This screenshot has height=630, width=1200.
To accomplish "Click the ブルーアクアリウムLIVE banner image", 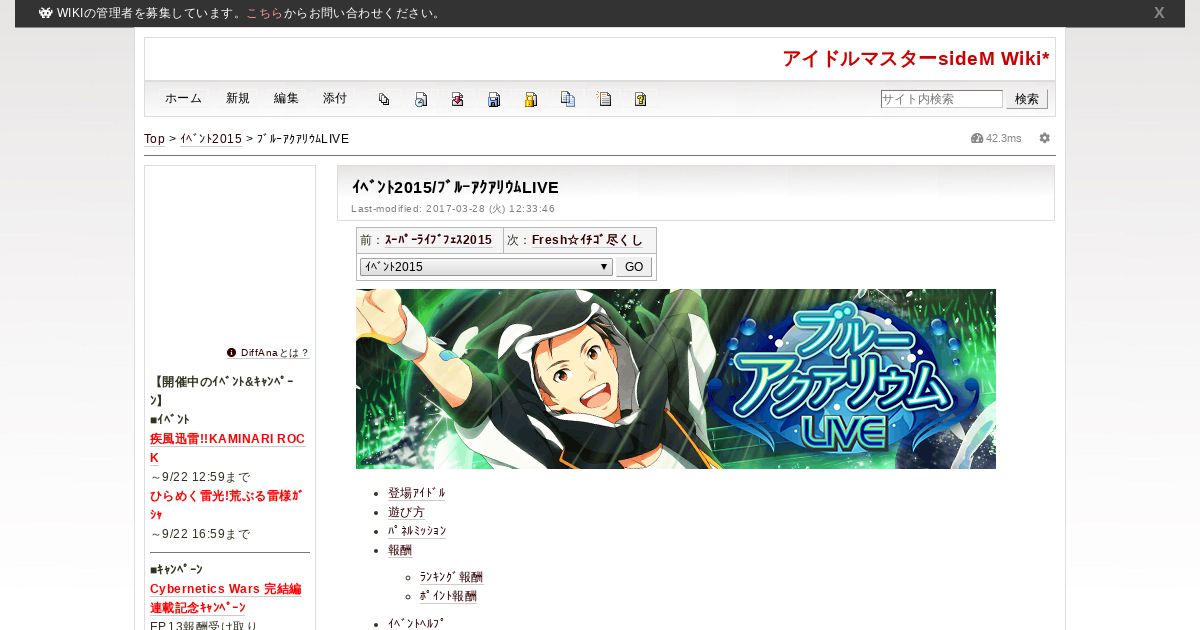I will [676, 379].
